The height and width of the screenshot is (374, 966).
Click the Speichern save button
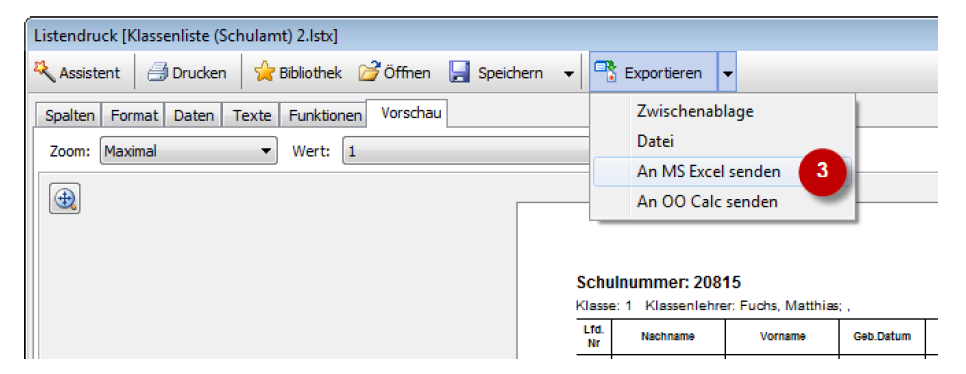(x=496, y=73)
